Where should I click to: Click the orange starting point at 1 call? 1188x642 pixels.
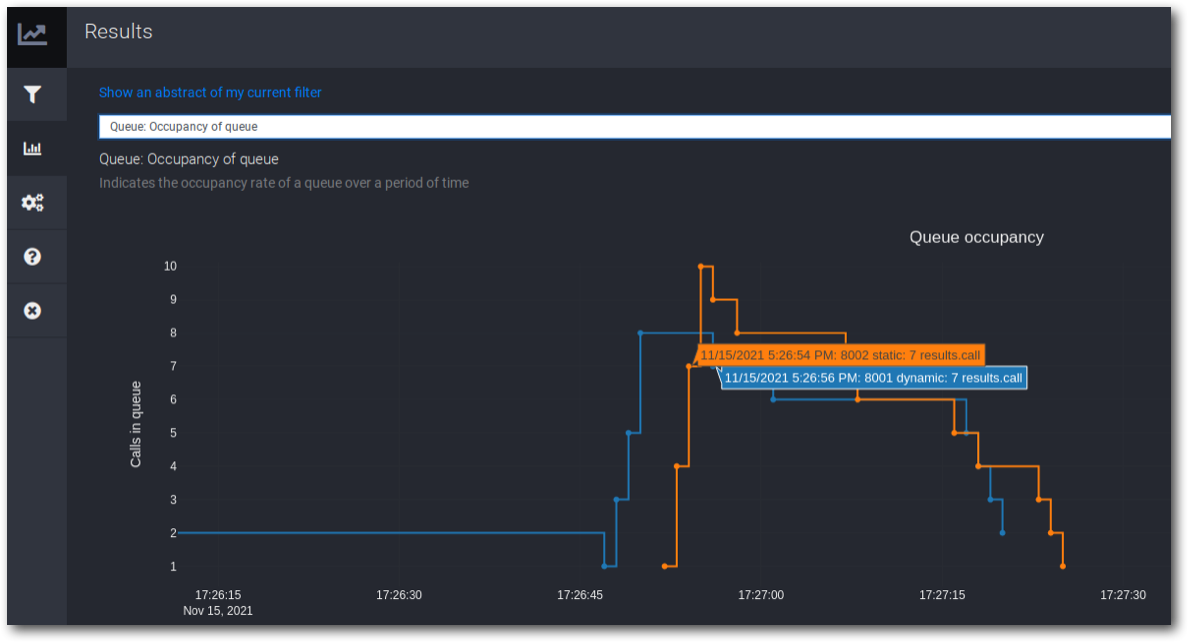click(x=664, y=566)
